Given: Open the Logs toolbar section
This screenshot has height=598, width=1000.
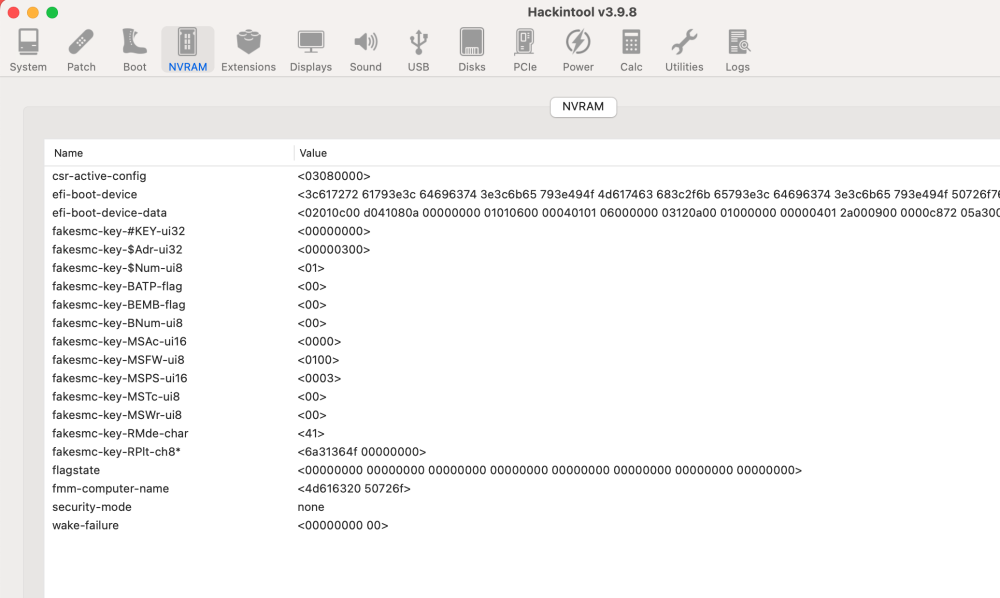Looking at the screenshot, I should coord(737,50).
